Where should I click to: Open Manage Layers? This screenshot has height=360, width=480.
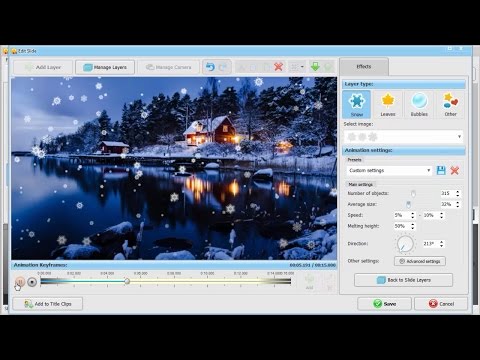[x=105, y=67]
